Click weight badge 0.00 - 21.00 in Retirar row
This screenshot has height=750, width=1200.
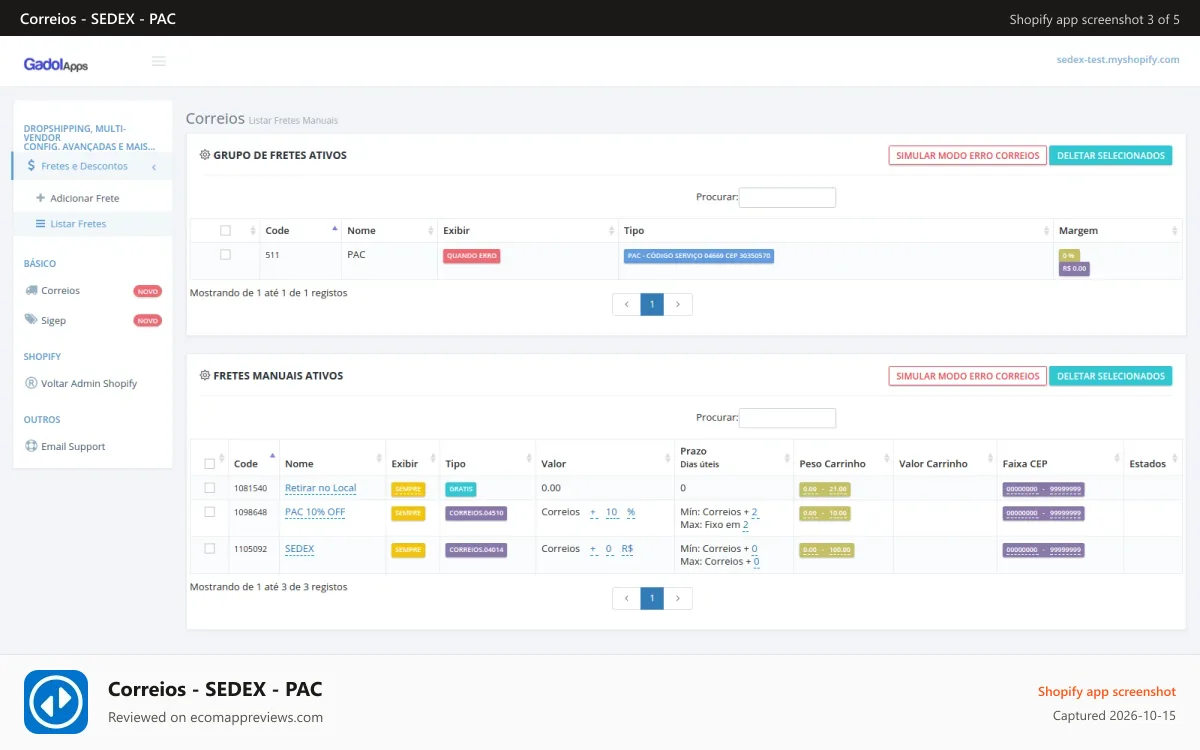[x=825, y=489]
